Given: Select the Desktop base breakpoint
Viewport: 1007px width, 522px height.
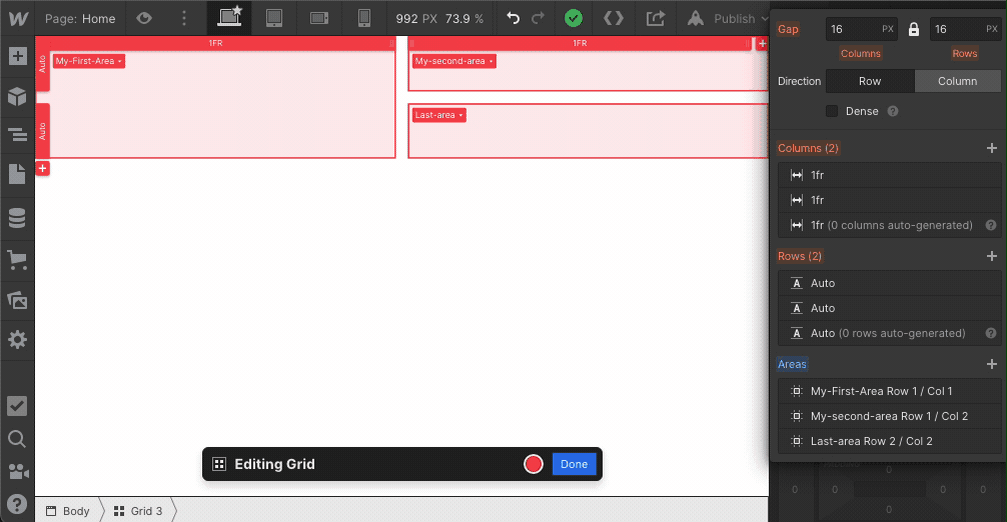Looking at the screenshot, I should coord(229,18).
